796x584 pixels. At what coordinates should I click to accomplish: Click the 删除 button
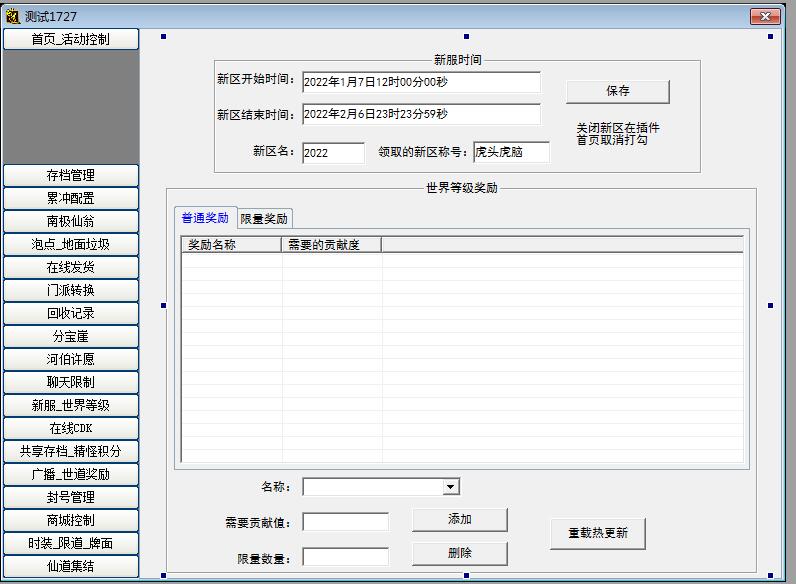[459, 553]
